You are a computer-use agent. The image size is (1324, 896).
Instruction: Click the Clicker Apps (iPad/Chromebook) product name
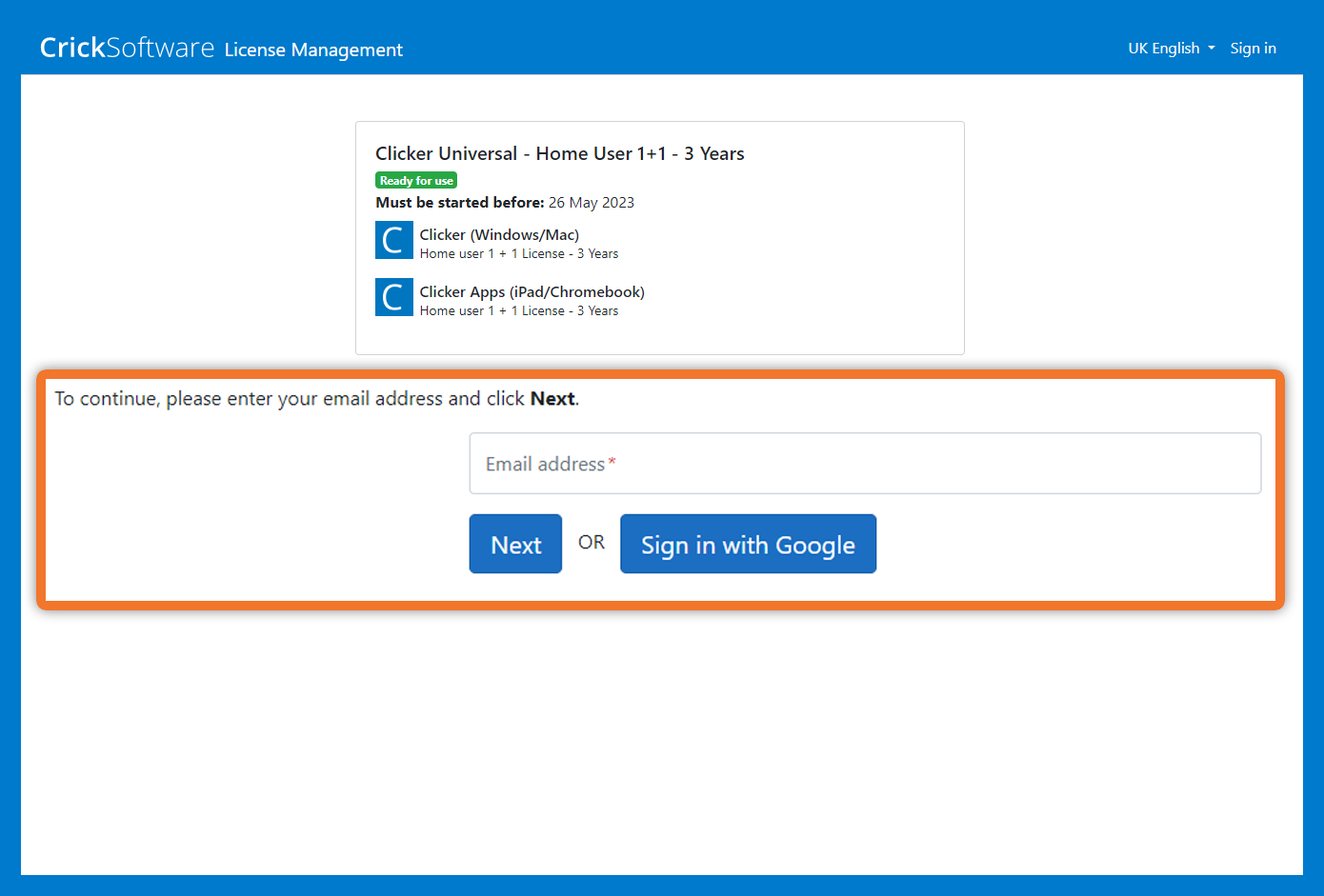pyautogui.click(x=532, y=291)
